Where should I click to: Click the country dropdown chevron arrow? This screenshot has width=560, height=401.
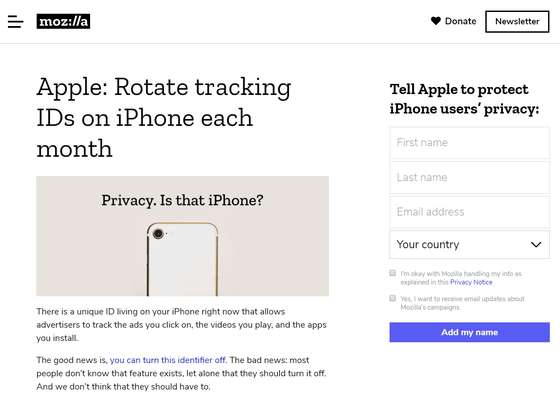(x=536, y=245)
